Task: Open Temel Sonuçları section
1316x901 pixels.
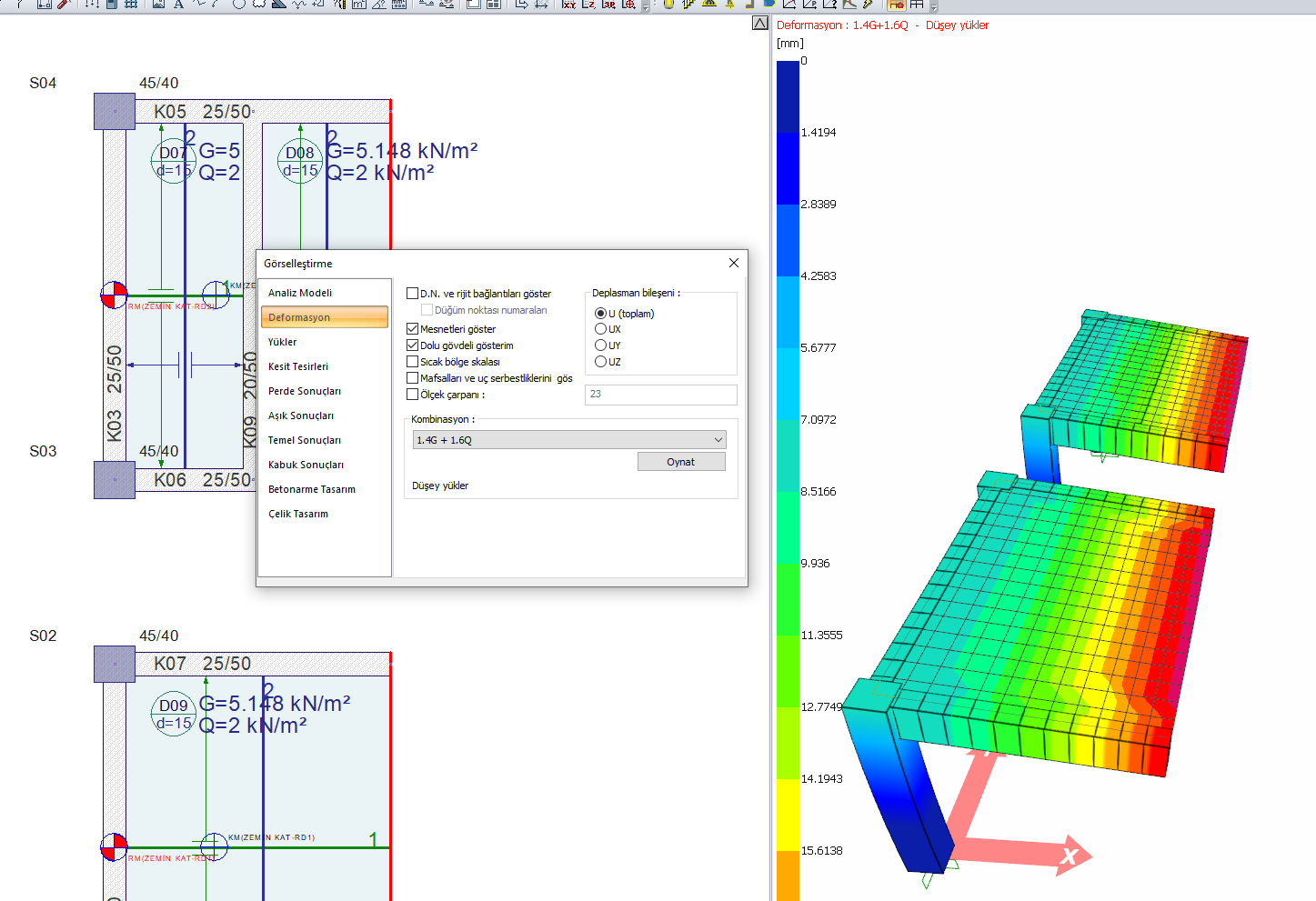Action: [x=324, y=440]
